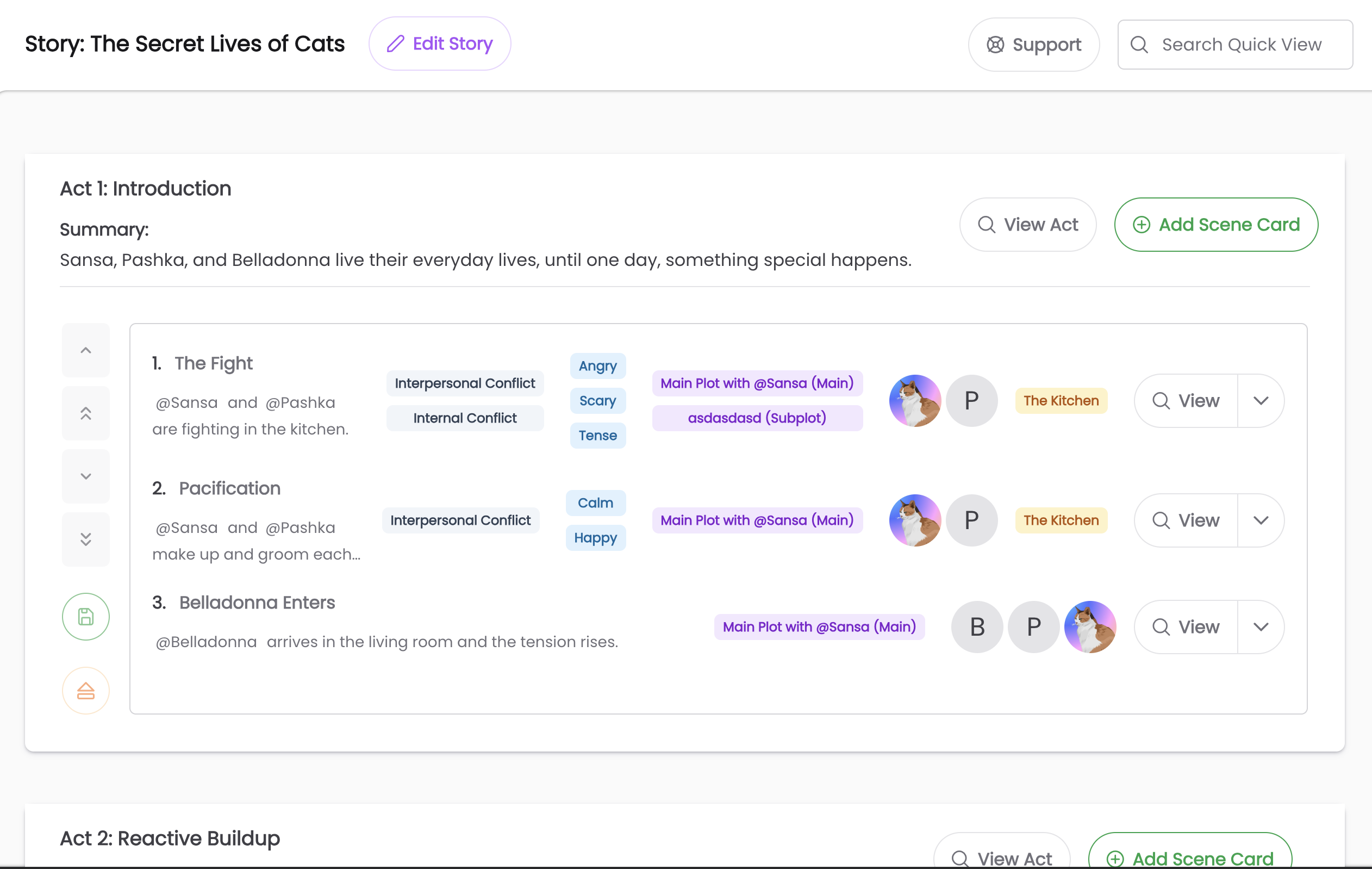Click the move-to-bottom double chevron icon
Viewport: 1372px width, 869px height.
85,539
